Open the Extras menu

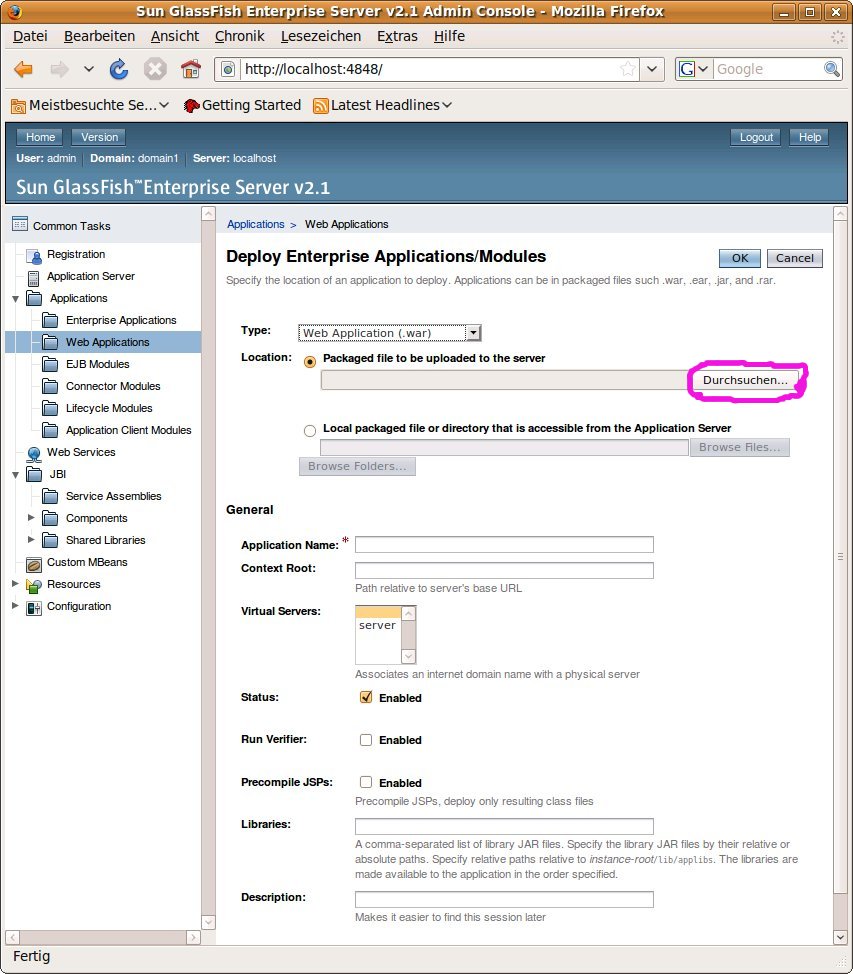(x=397, y=36)
